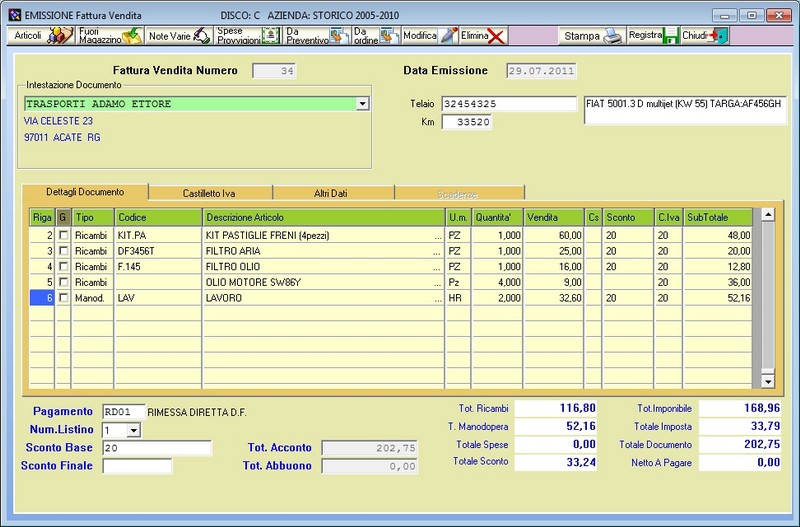Open ellipsis for KIT PASTIGLIE FRENI description
Image resolution: width=800 pixels, height=527 pixels.
pyautogui.click(x=438, y=236)
